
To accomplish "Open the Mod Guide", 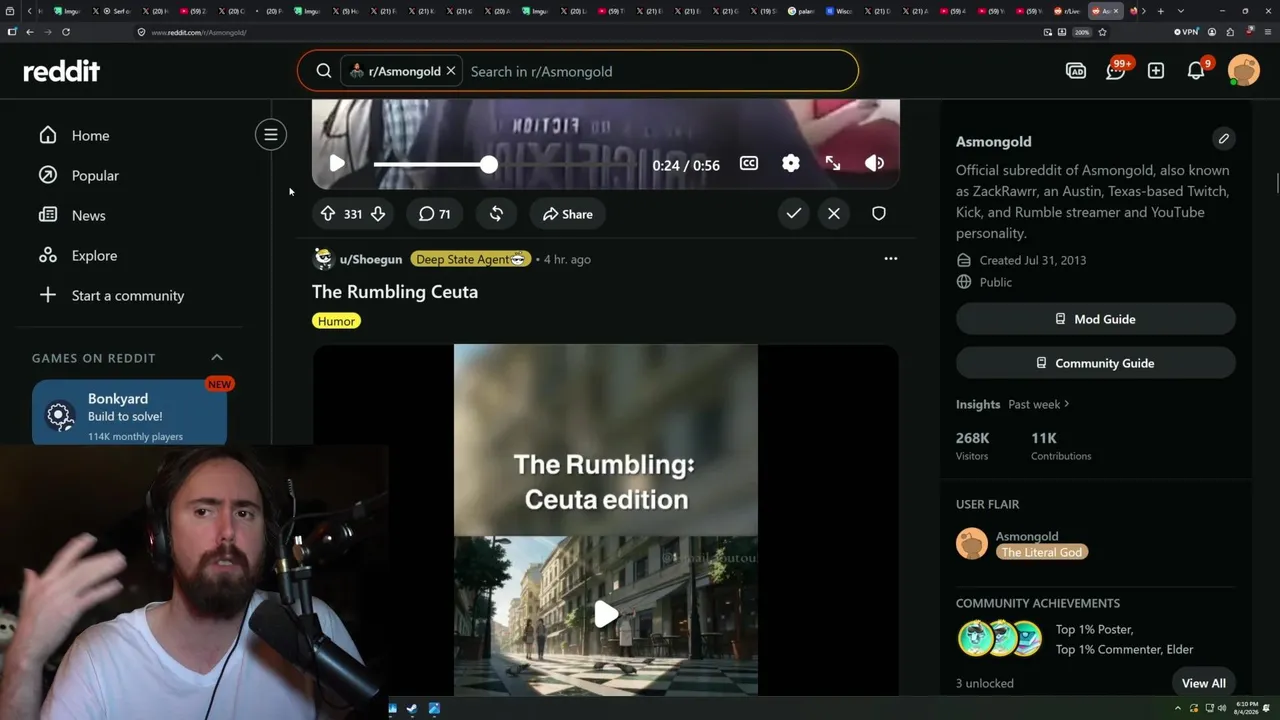I will (1096, 319).
